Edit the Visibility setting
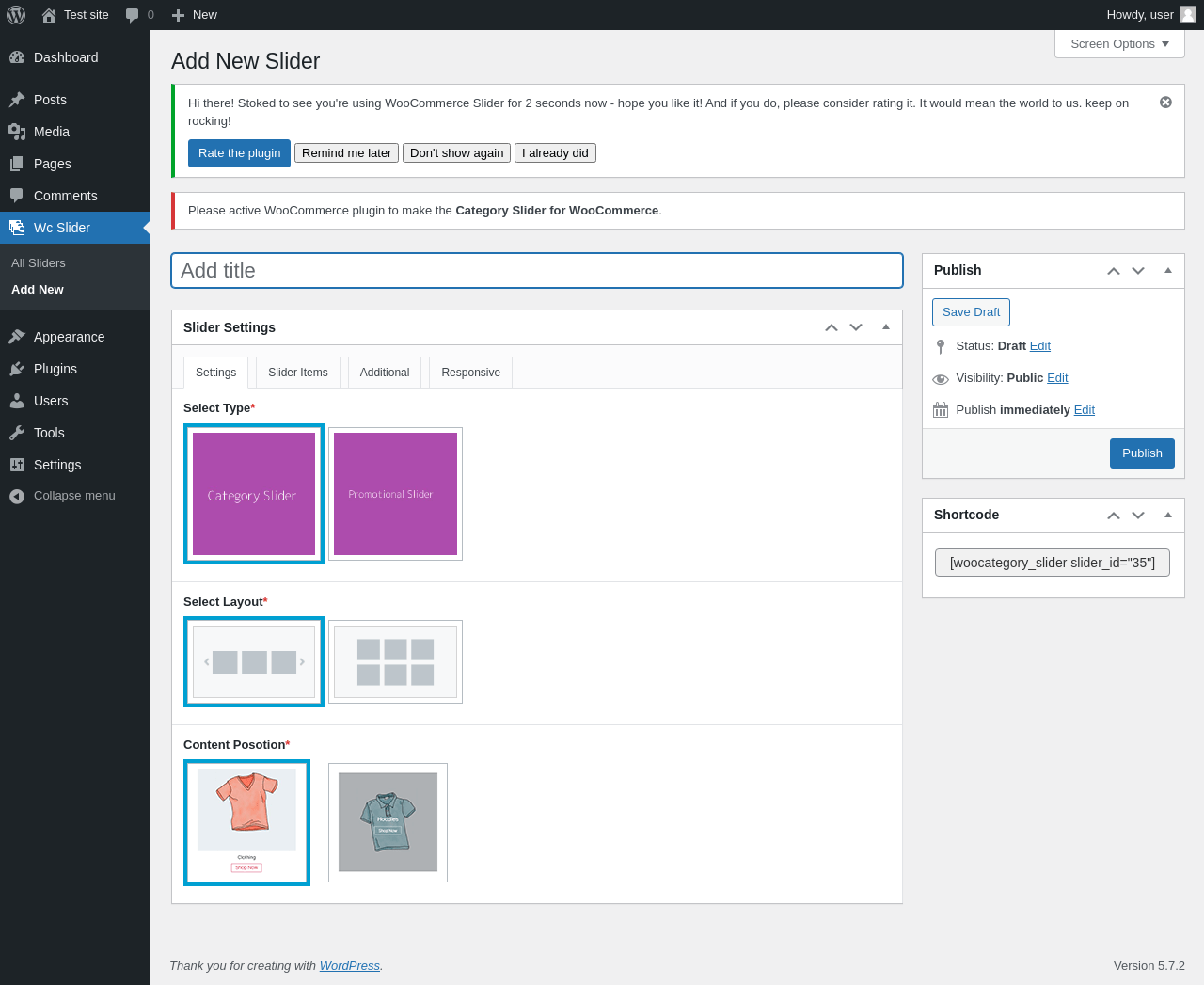This screenshot has width=1204, height=985. tap(1057, 378)
